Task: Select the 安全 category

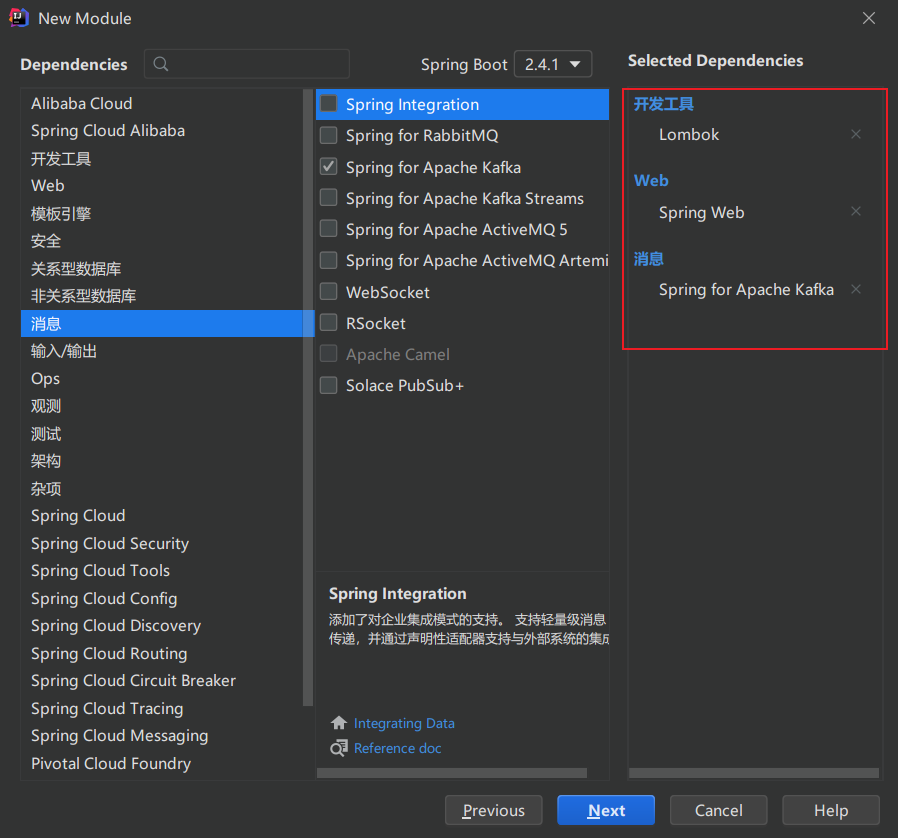Action: [162, 241]
